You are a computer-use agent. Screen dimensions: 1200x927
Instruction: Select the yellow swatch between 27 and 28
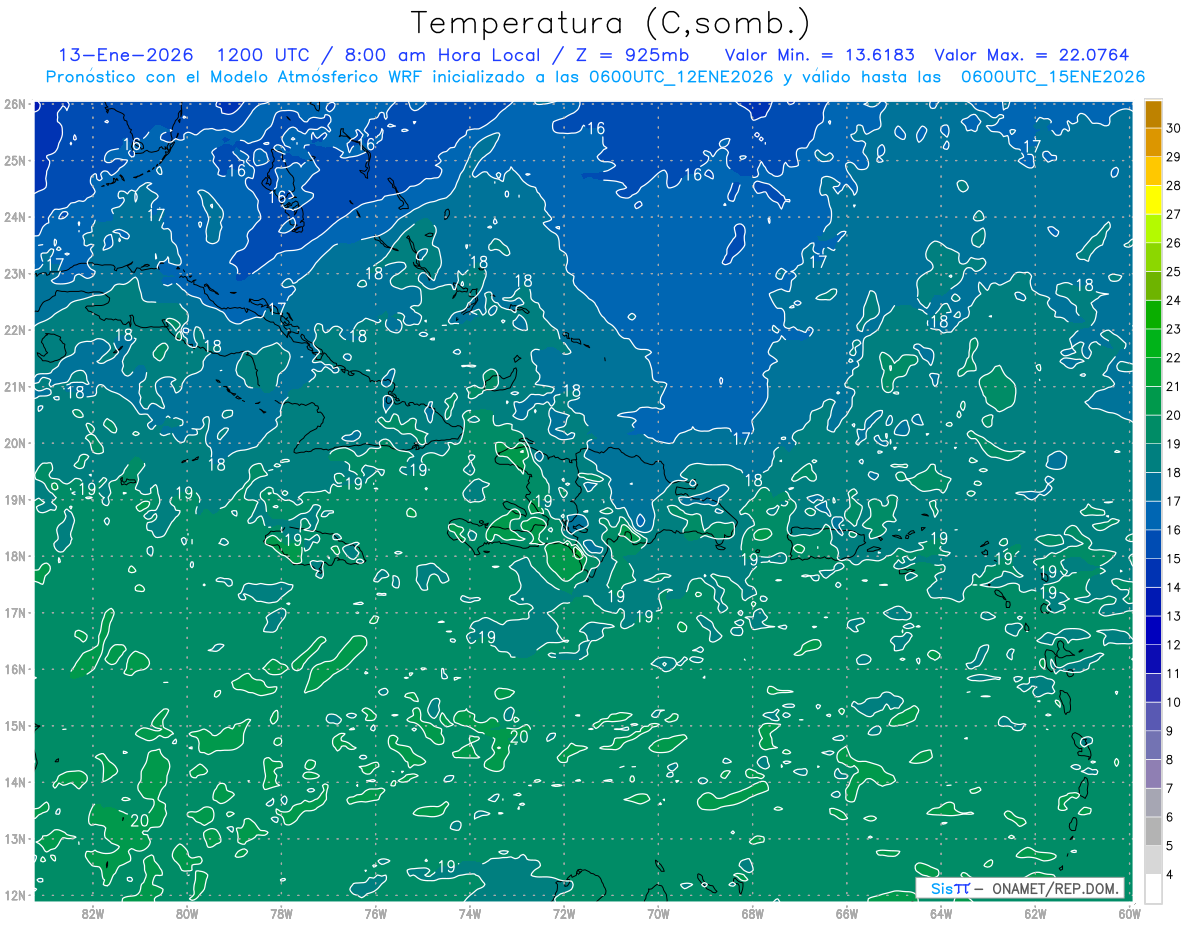[1153, 200]
